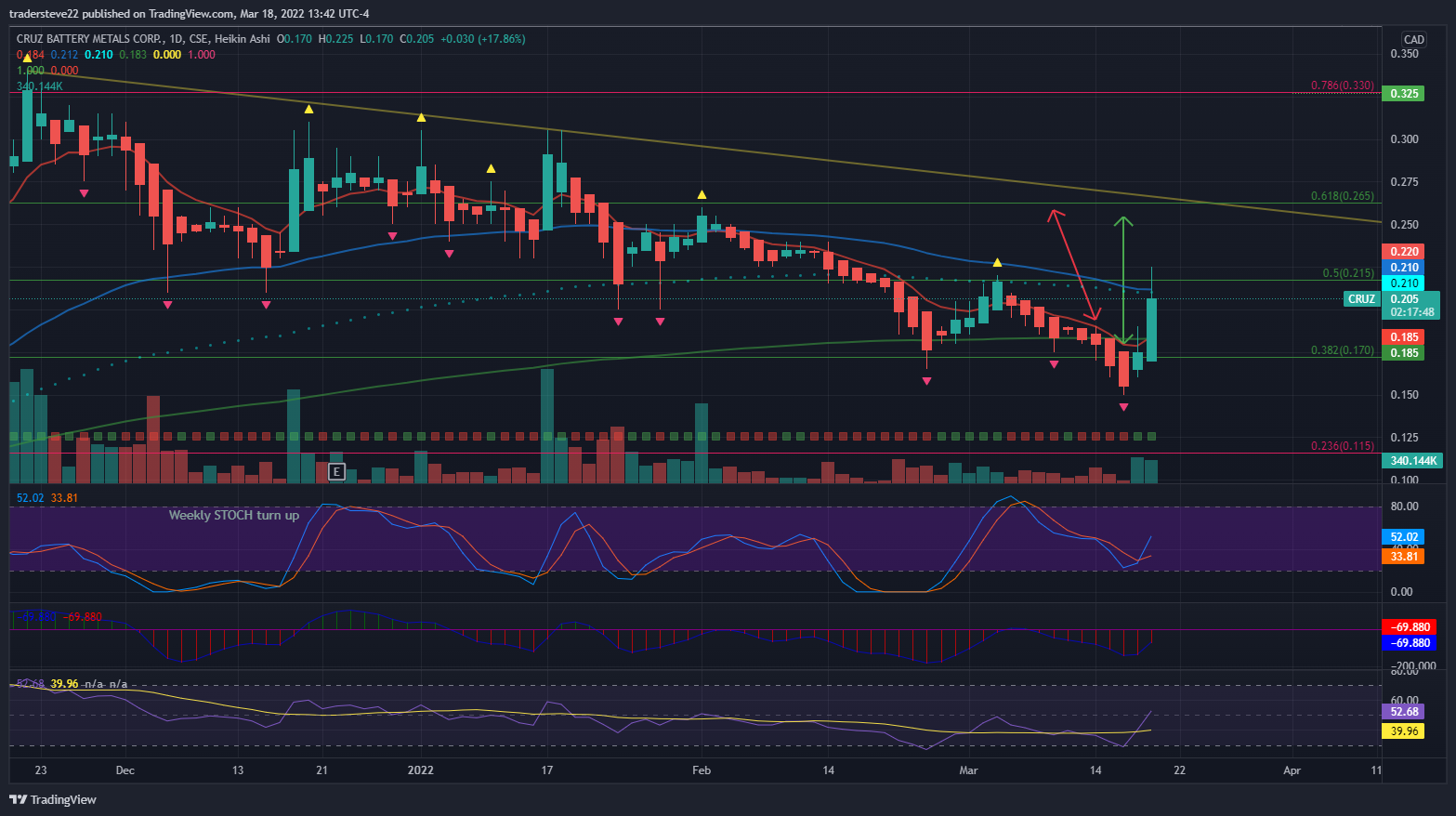Click the 1D interval in legend
Image resolution: width=1456 pixels, height=816 pixels.
[176, 39]
